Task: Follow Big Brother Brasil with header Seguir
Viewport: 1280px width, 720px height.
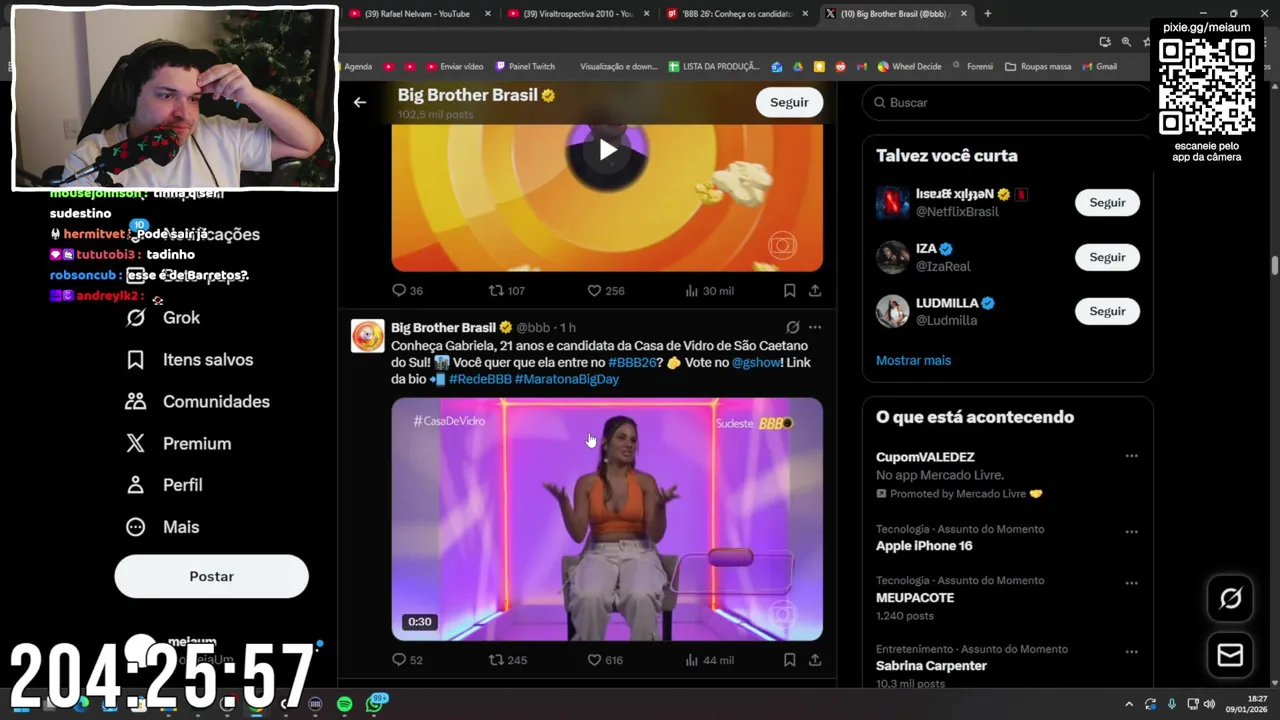Action: 789,102
